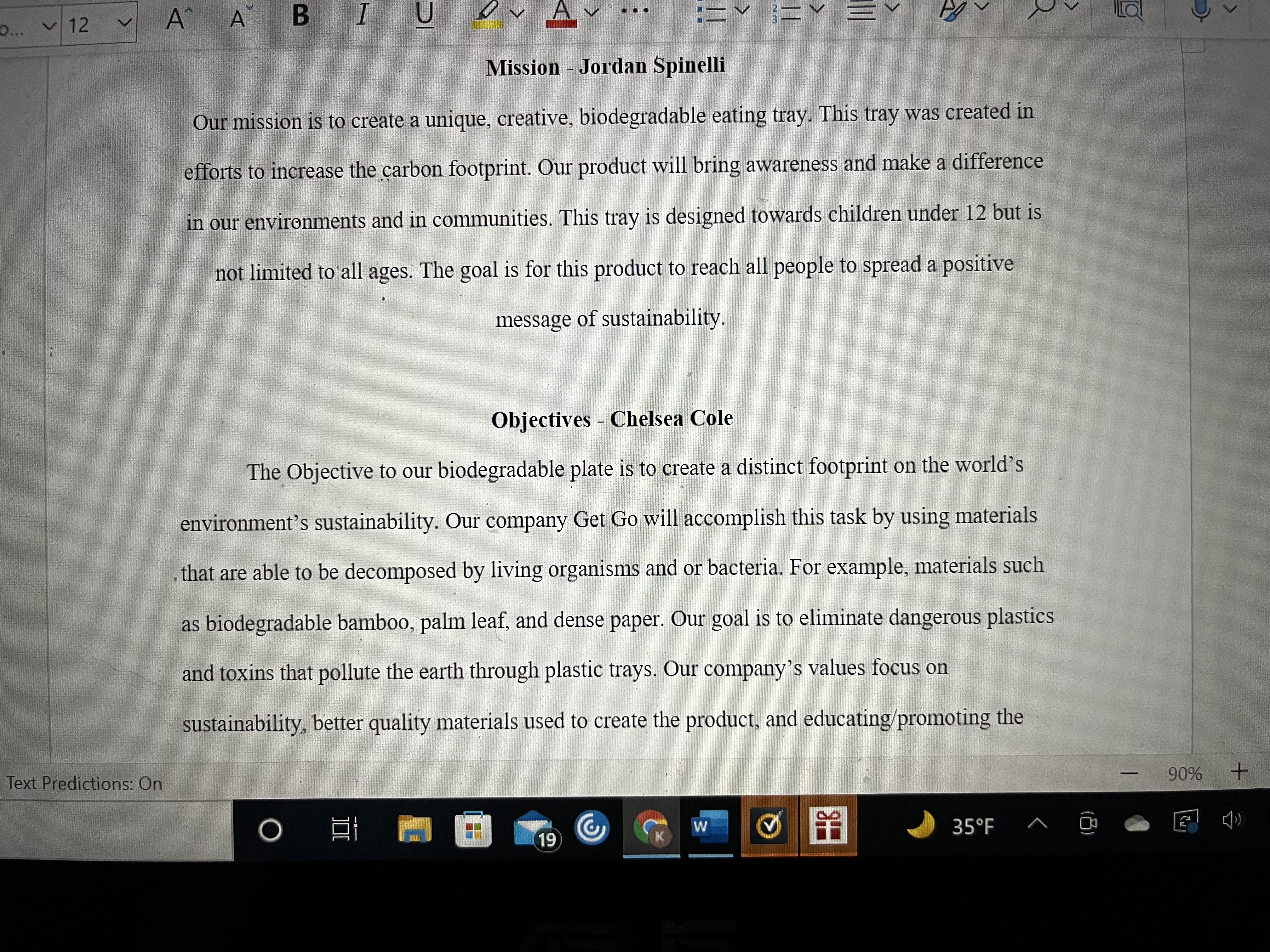Open Norton checkmark app on taskbar

coord(769,826)
